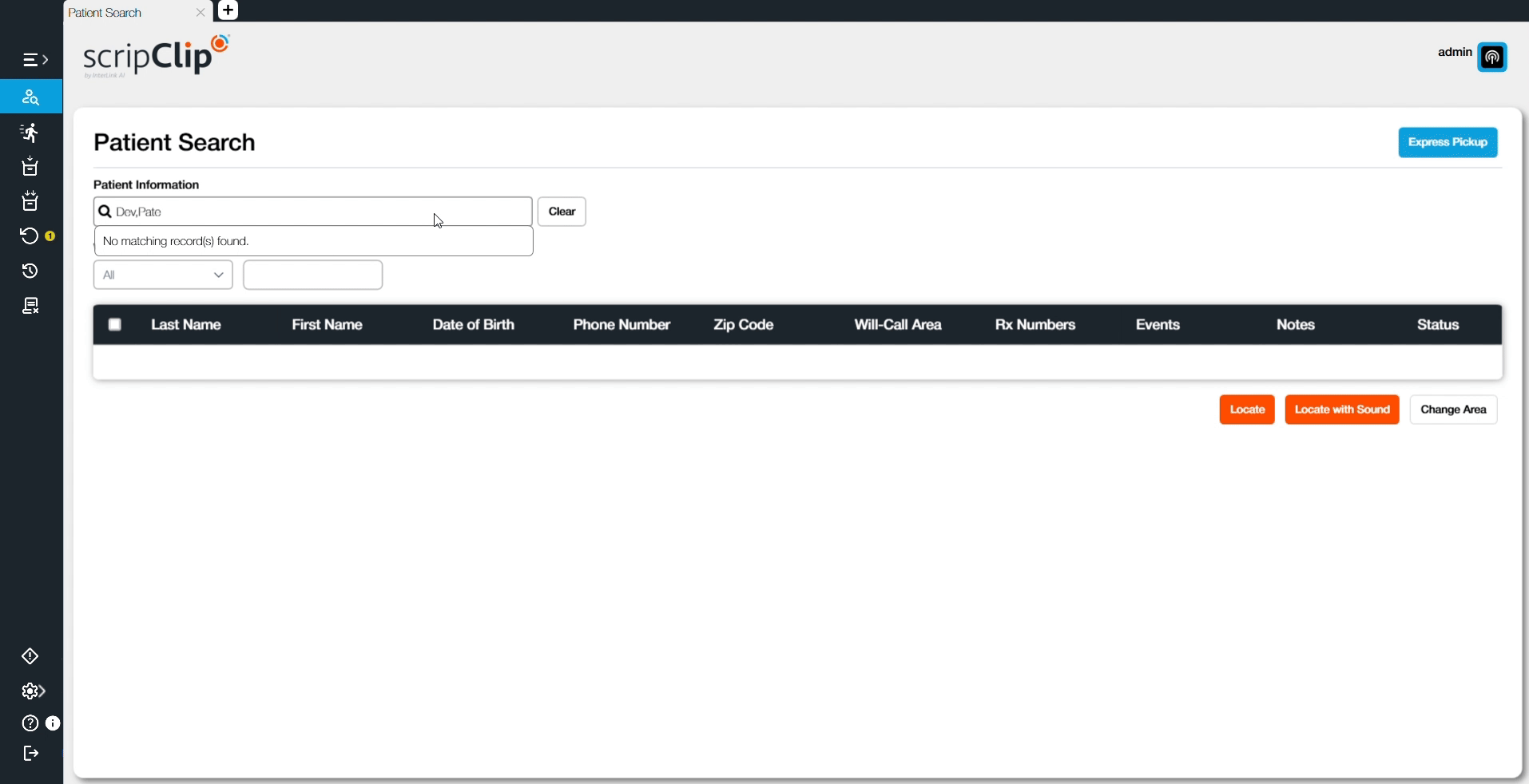1529x784 pixels.
Task: Click the log out icon
Action: 30,754
